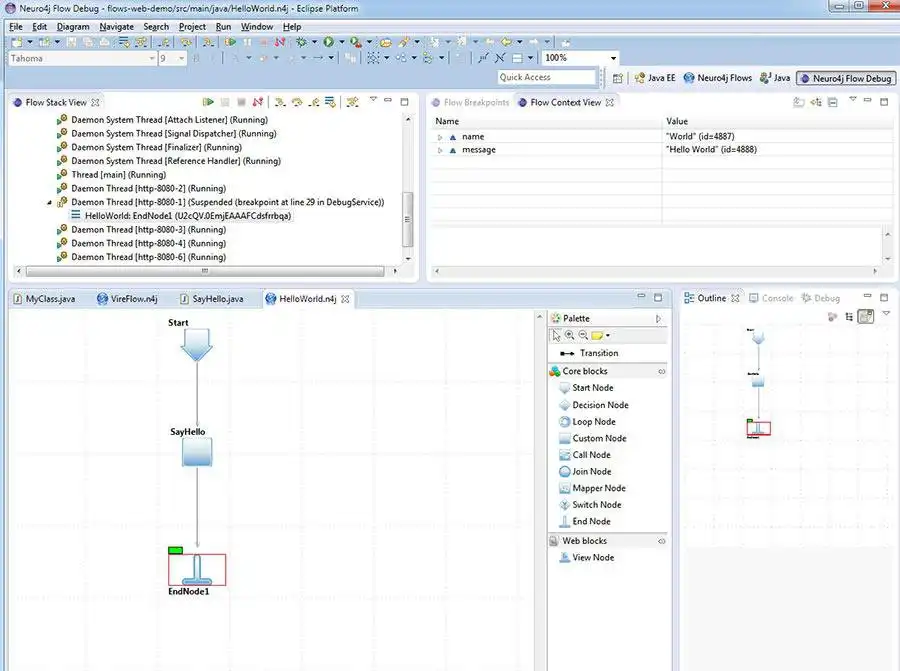This screenshot has width=900, height=671.
Task: Pick View Node from Web blocks
Action: [587, 557]
